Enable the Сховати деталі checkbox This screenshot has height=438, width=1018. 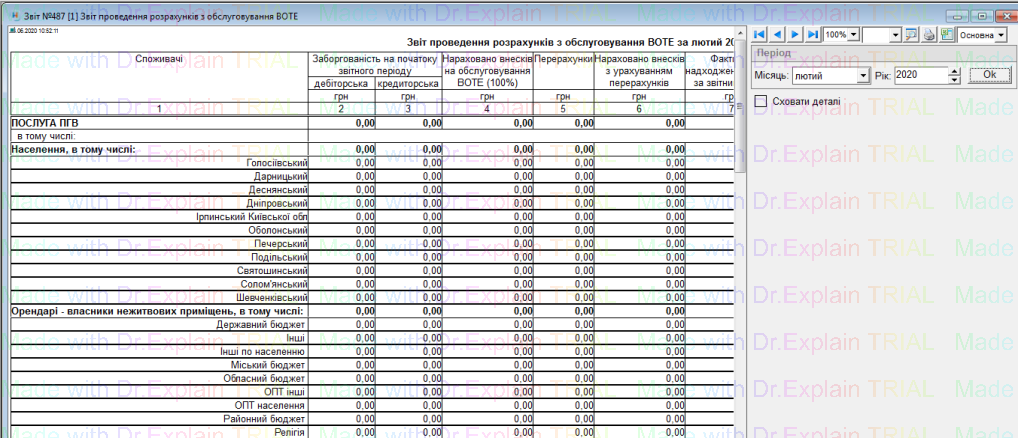[762, 101]
